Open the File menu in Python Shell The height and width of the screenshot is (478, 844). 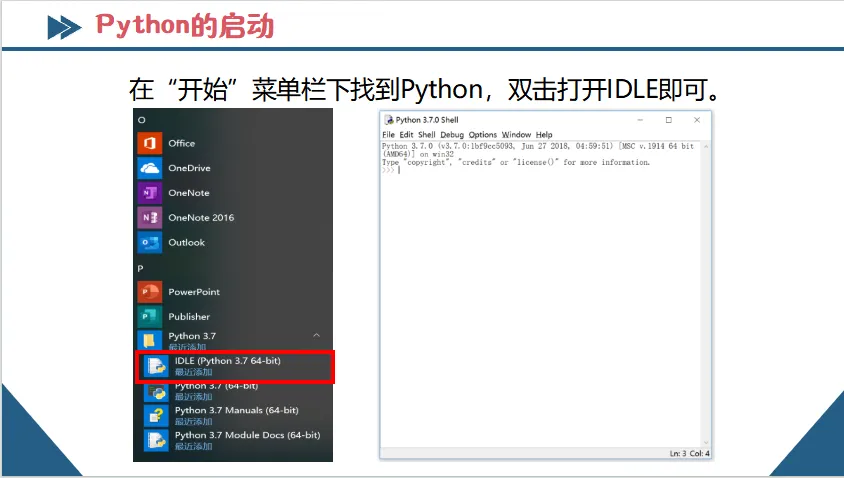tap(388, 135)
